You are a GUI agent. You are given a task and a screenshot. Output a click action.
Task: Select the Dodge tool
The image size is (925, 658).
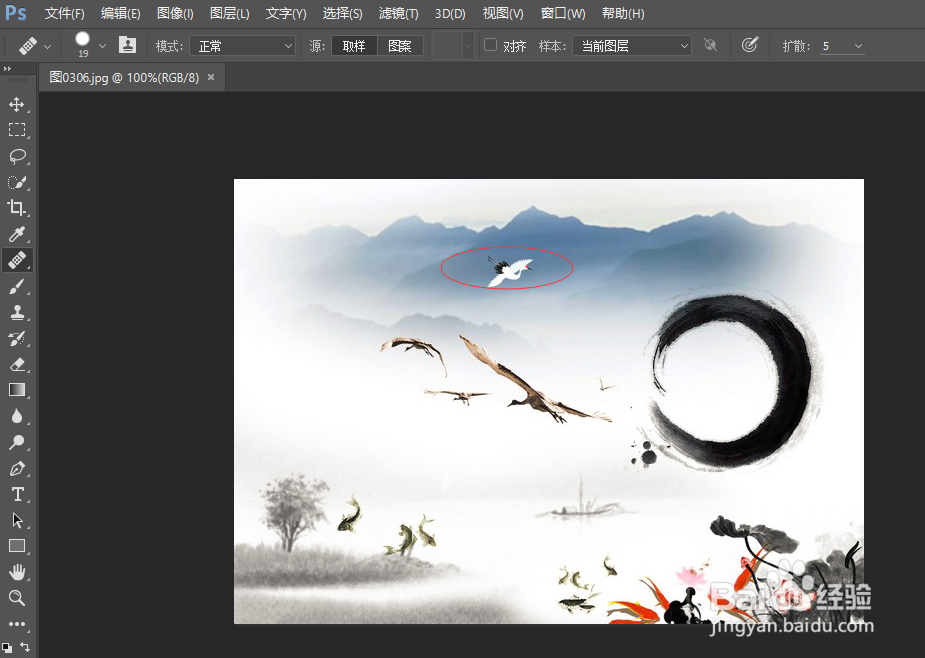[17, 442]
